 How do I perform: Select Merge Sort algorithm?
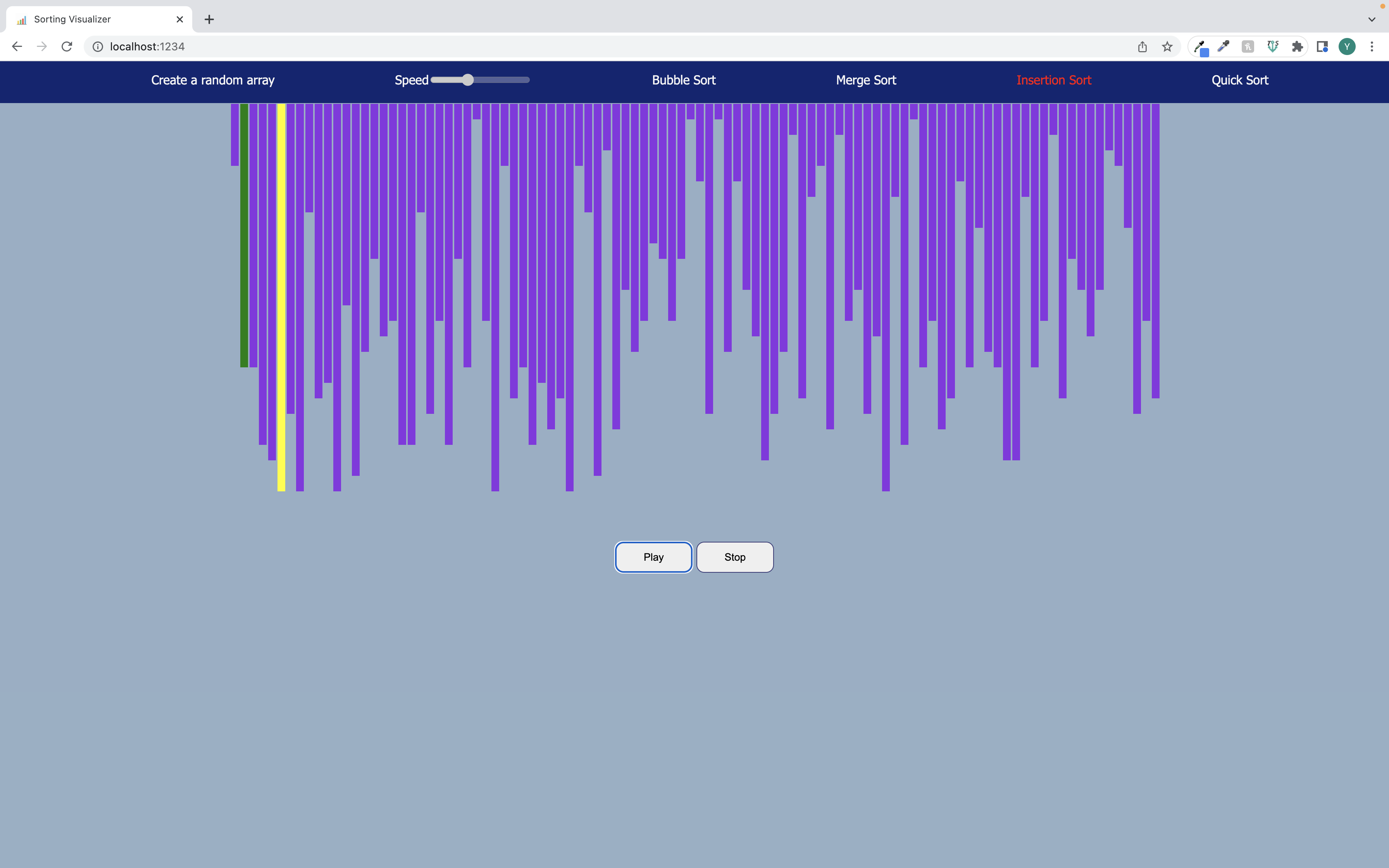coord(865,80)
